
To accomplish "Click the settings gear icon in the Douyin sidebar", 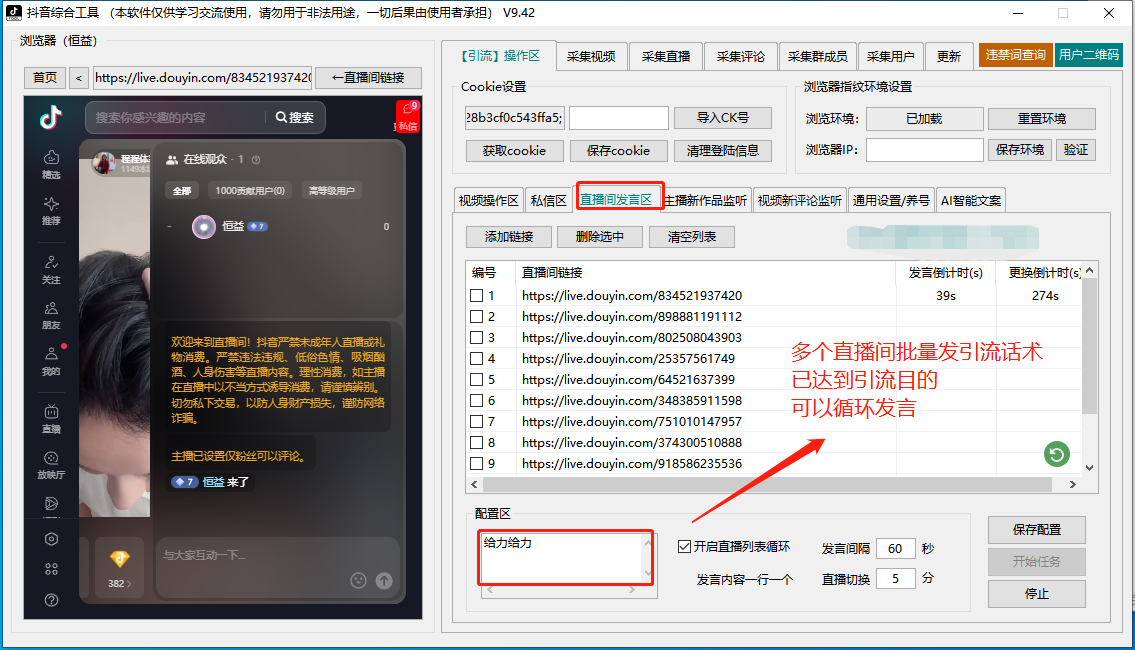I will click(51, 538).
